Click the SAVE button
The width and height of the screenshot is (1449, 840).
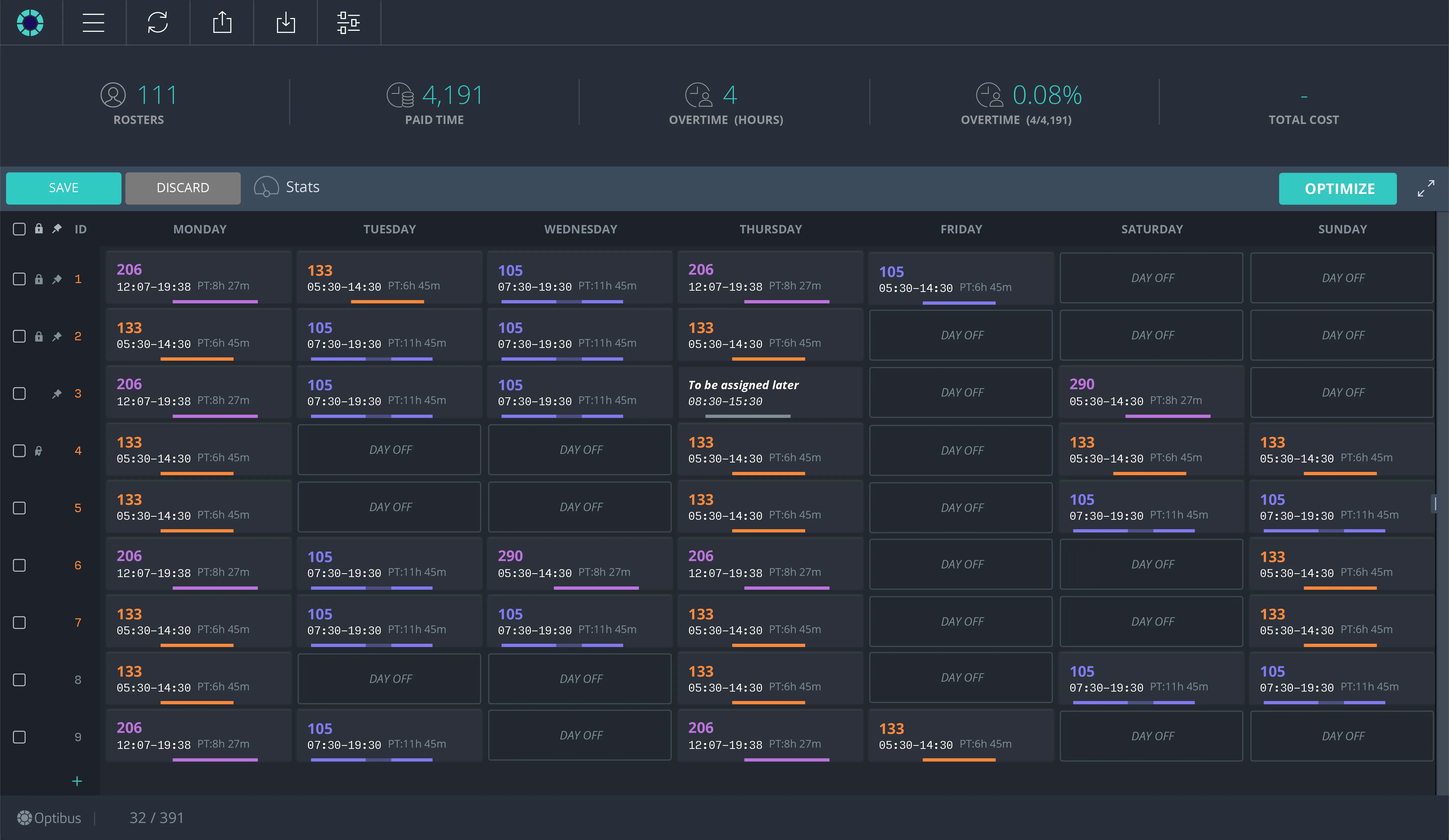coord(63,188)
